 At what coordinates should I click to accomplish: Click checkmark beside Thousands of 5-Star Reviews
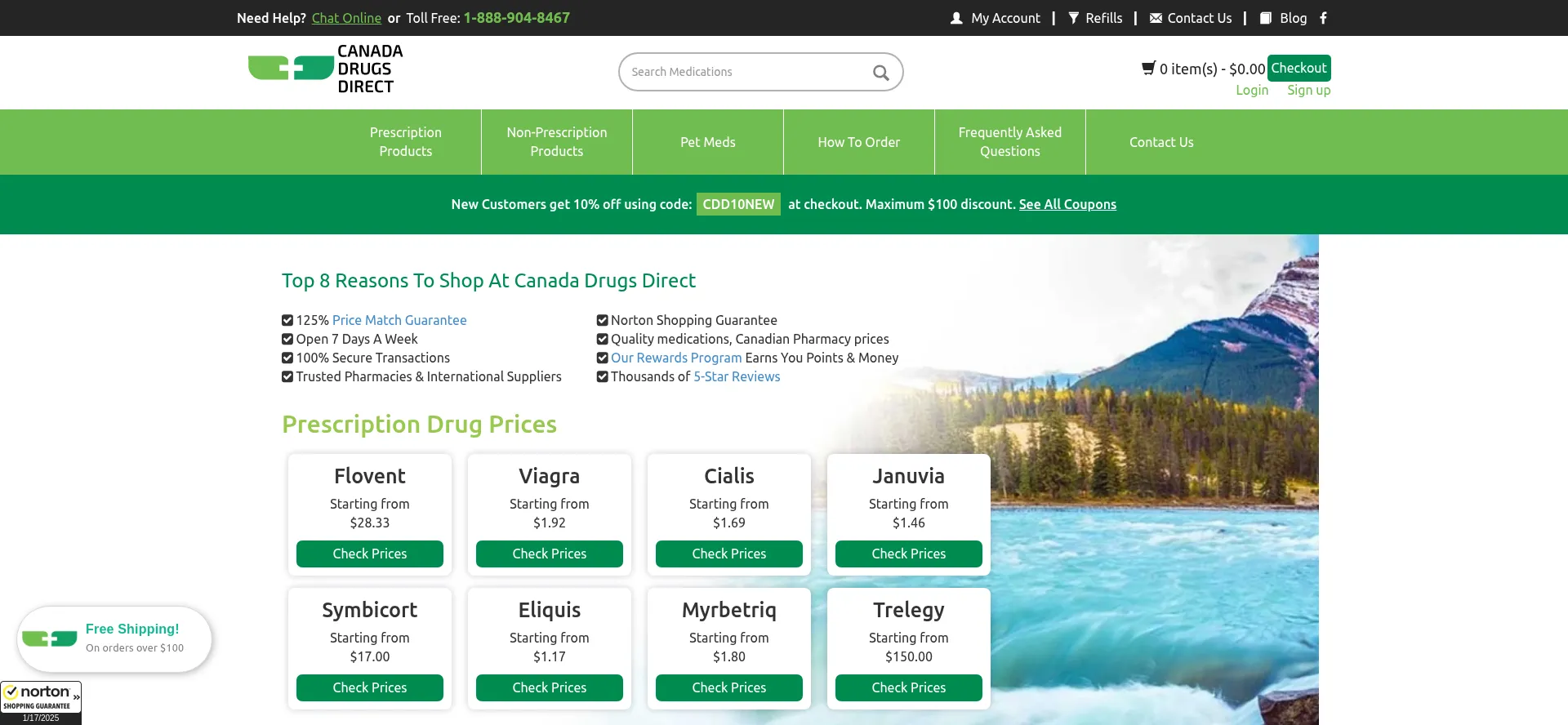(603, 376)
